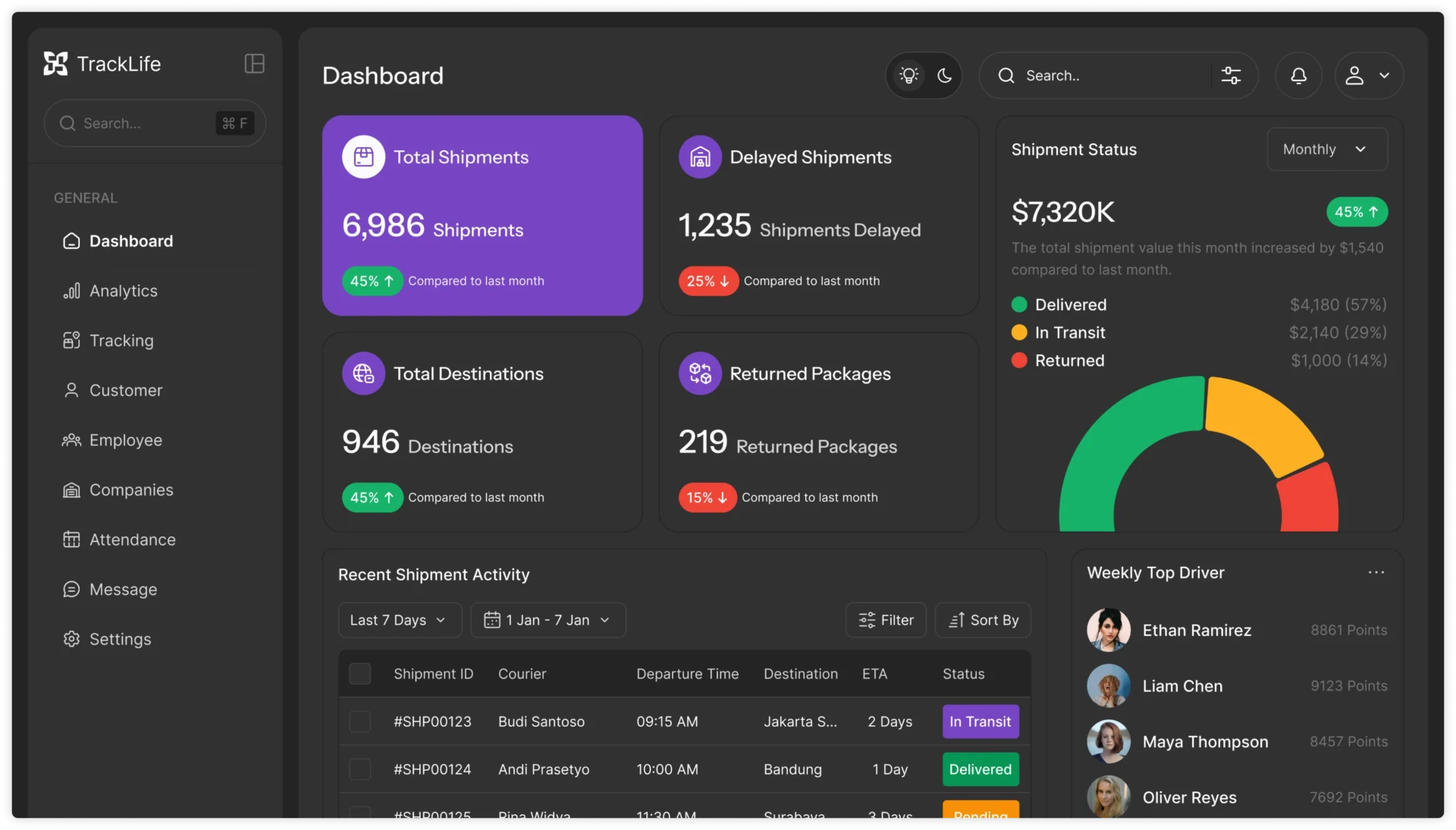Open notifications bell icon
Viewport: 1456px width, 830px height.
1298,75
